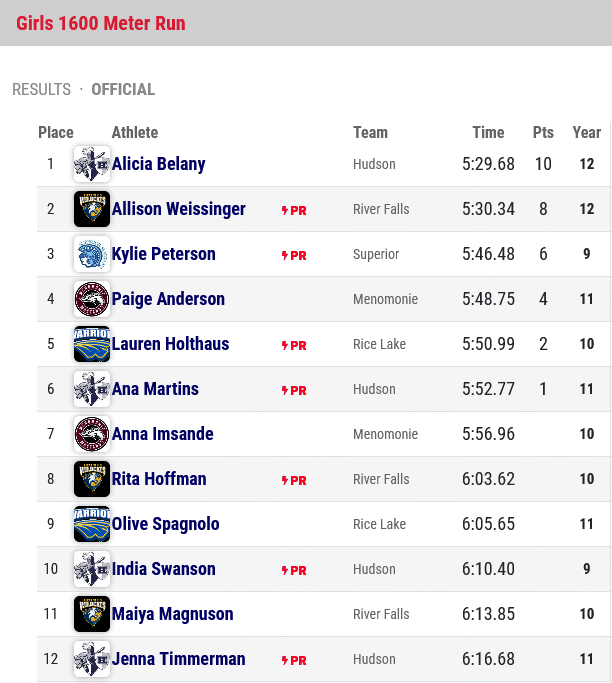Click the PR badge next to Rita Hoffman

pos(294,480)
